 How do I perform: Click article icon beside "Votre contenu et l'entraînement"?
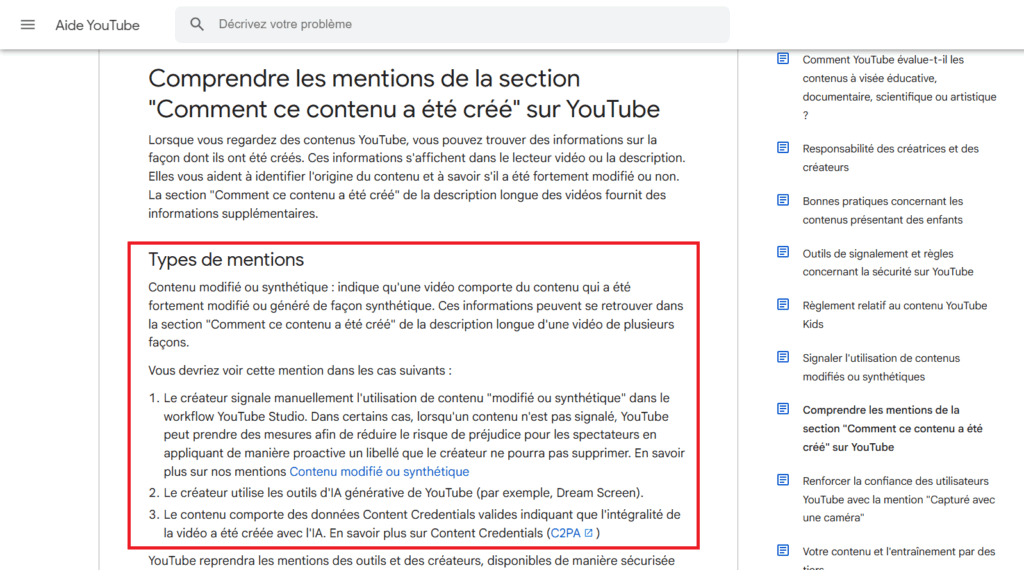coord(783,550)
